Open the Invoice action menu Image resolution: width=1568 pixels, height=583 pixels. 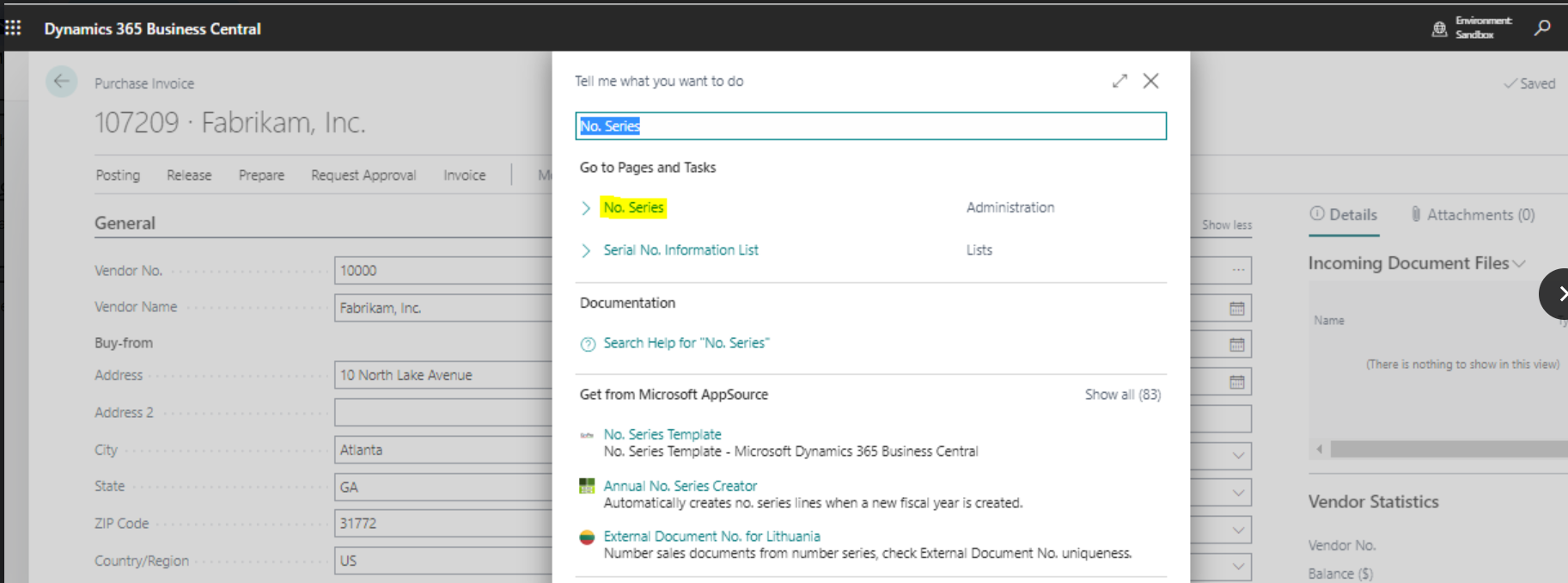pyautogui.click(x=465, y=175)
